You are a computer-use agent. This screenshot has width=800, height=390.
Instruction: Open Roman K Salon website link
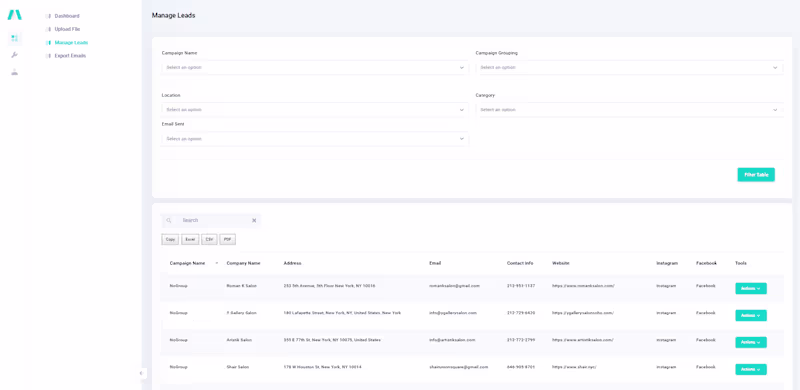pos(583,286)
